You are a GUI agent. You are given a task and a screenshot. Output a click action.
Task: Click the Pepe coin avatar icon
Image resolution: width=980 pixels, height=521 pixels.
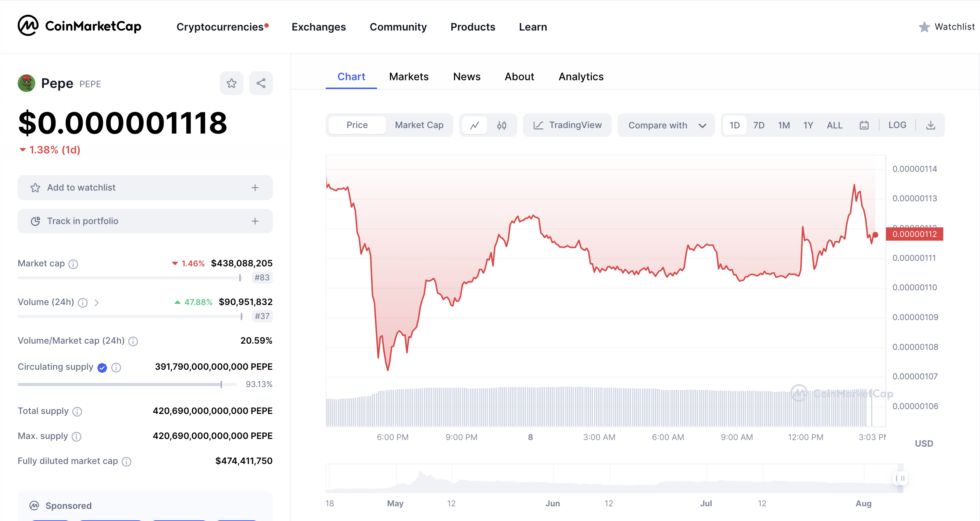pos(26,83)
